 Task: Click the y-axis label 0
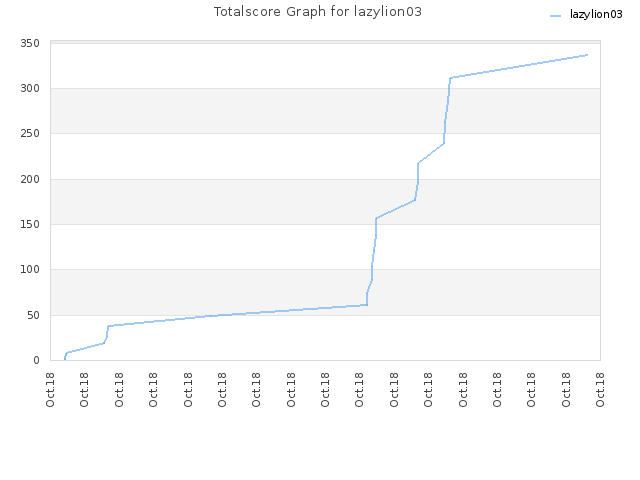coord(36,360)
